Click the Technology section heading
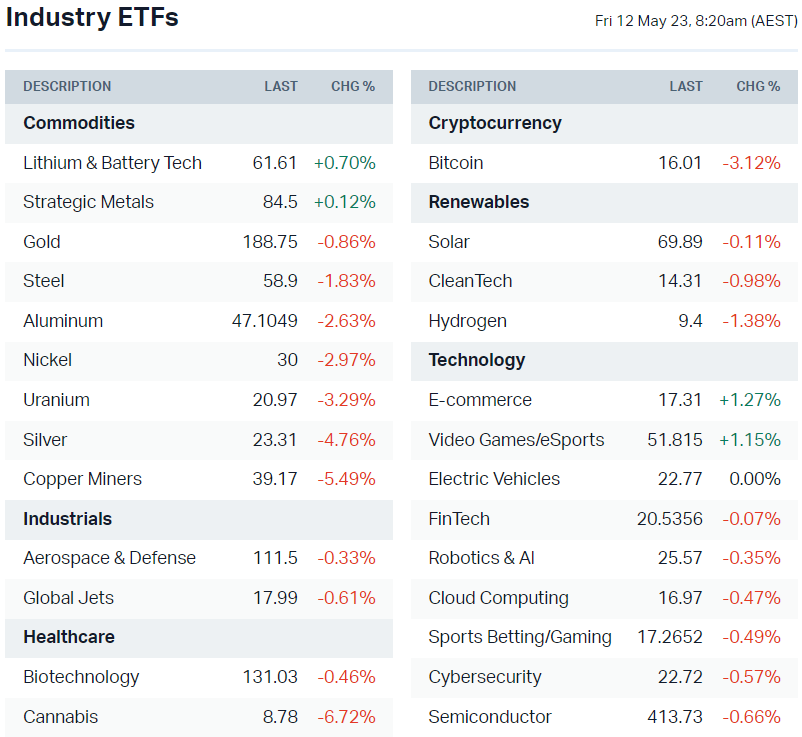 coord(476,360)
